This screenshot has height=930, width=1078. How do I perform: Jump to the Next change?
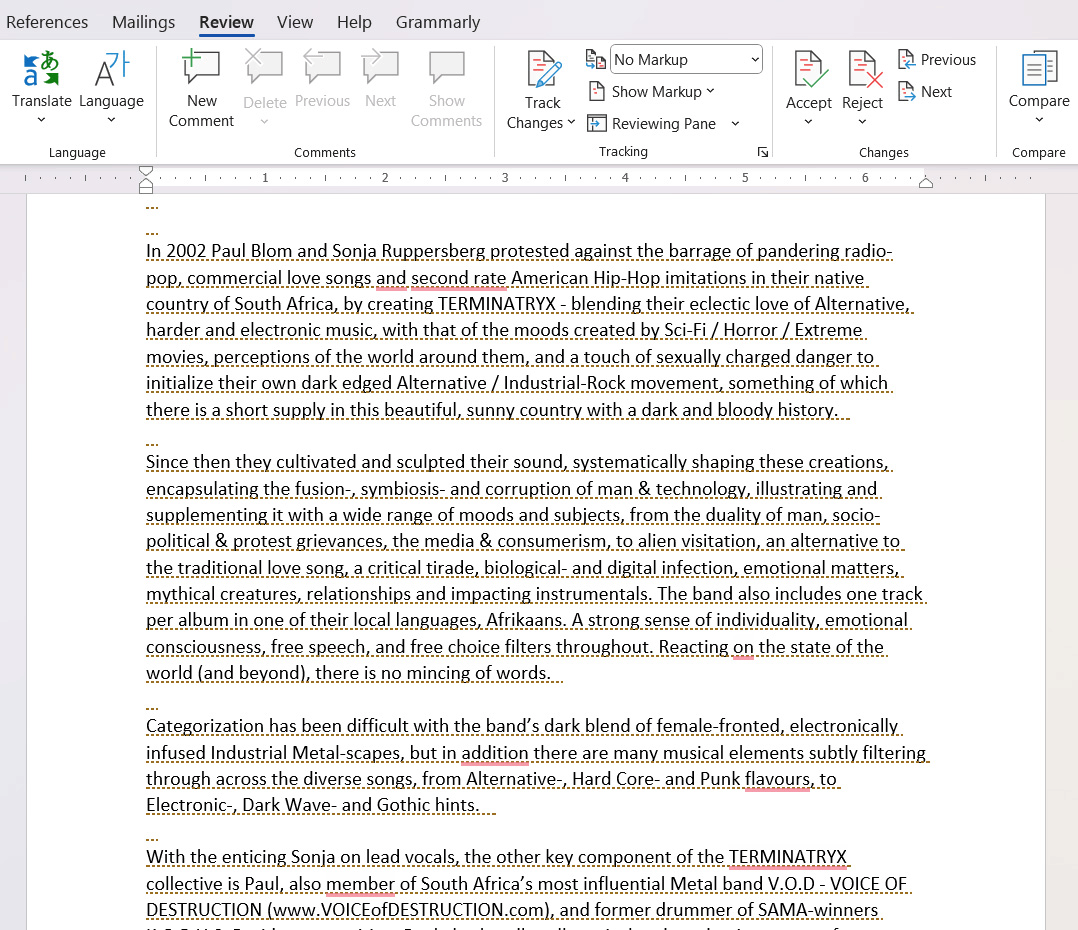click(924, 91)
